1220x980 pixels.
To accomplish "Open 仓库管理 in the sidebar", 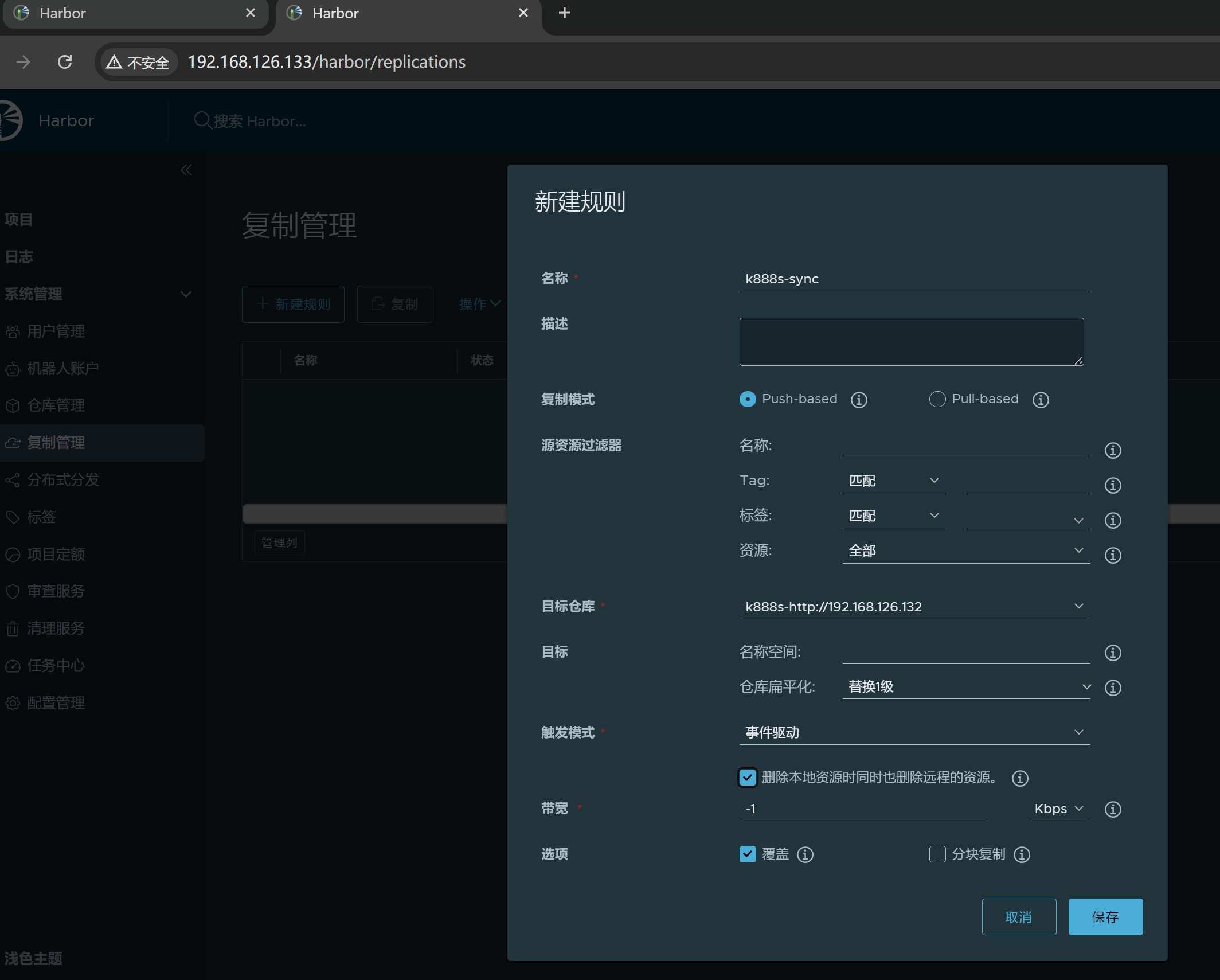I will [x=56, y=405].
